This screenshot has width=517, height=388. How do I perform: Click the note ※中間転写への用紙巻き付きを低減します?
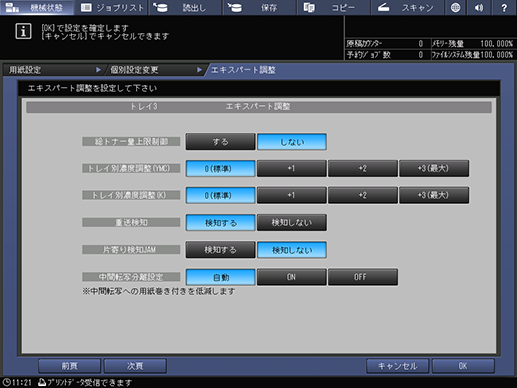[x=159, y=291]
